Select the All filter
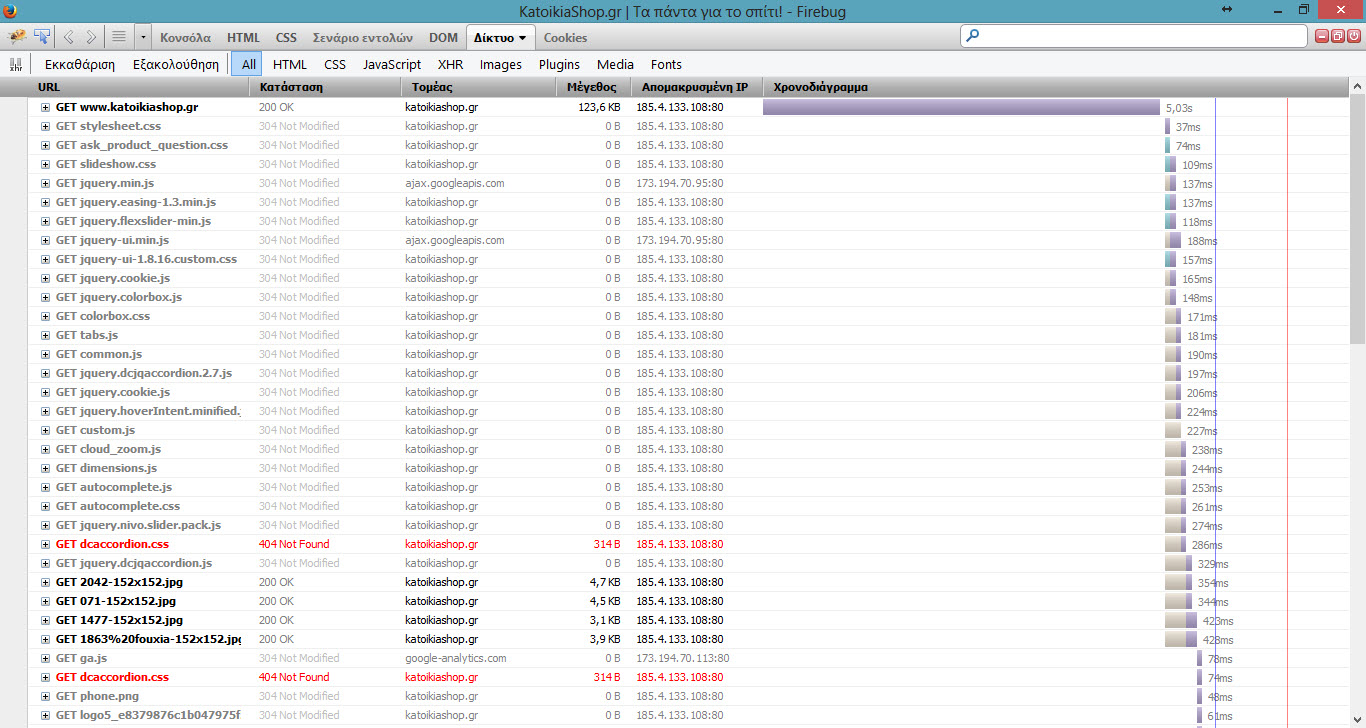1366x728 pixels. (248, 64)
